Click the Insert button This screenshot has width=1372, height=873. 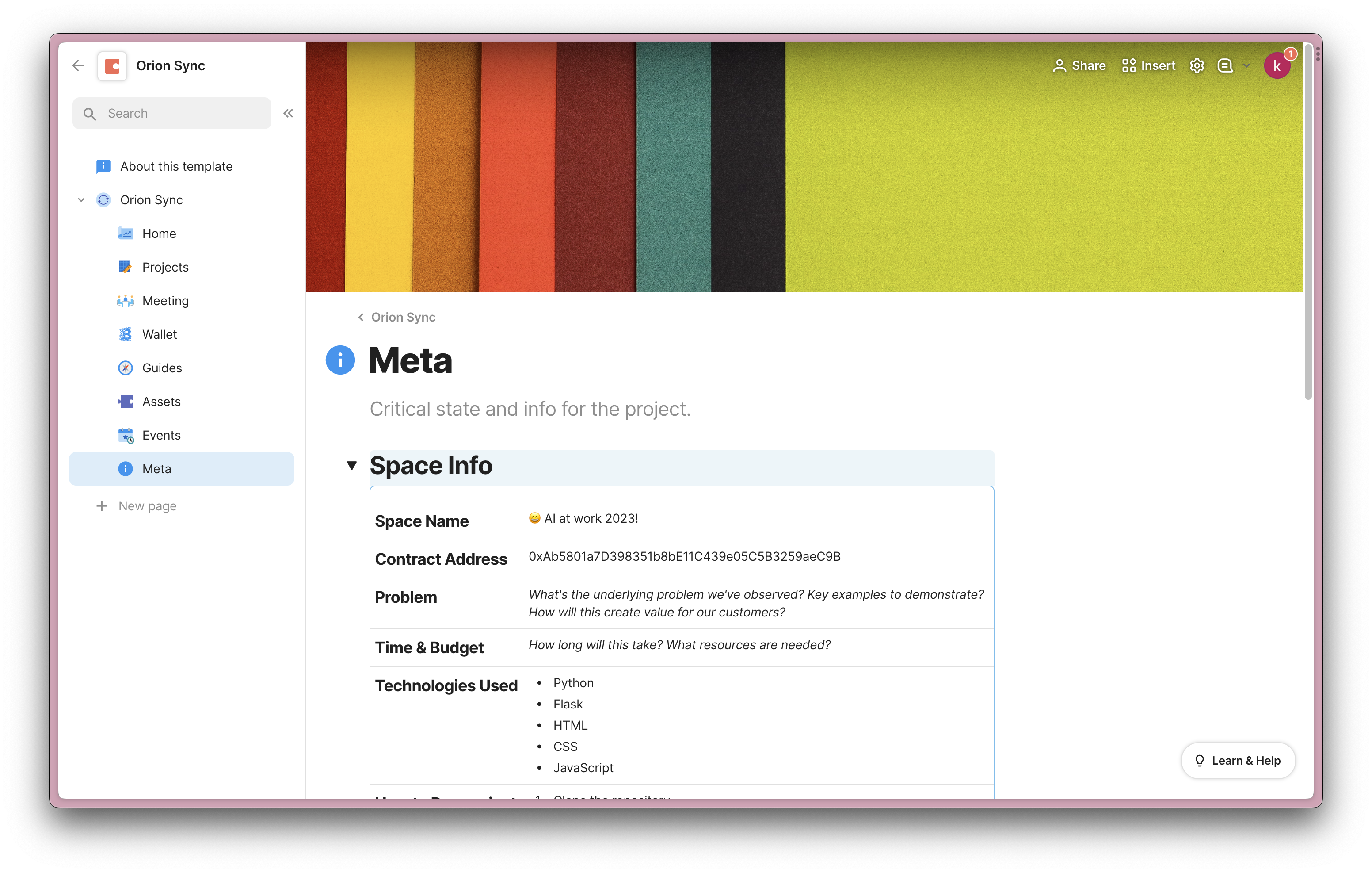click(x=1149, y=65)
